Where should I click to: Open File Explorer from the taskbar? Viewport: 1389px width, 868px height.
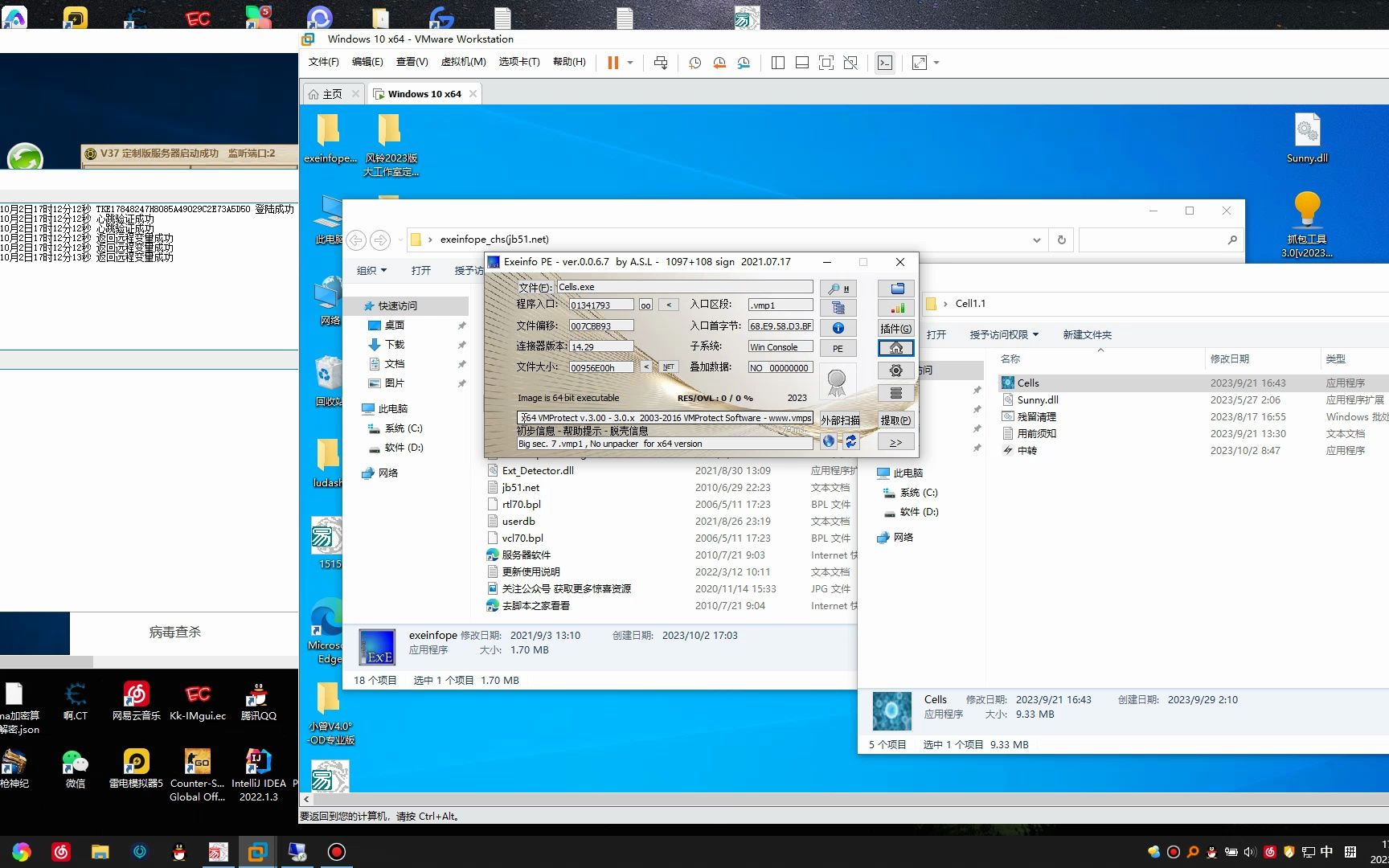[100, 852]
